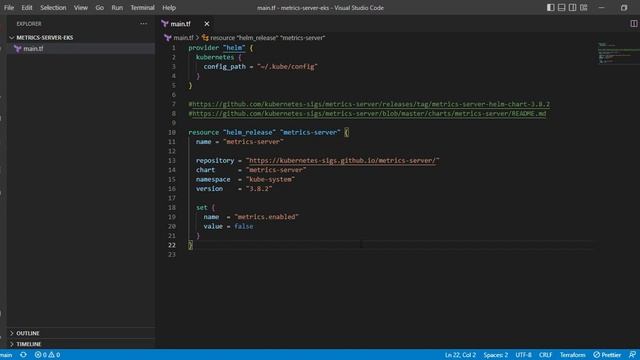The width and height of the screenshot is (640, 360).
Task: Close the main.tf tab
Action: [207, 24]
